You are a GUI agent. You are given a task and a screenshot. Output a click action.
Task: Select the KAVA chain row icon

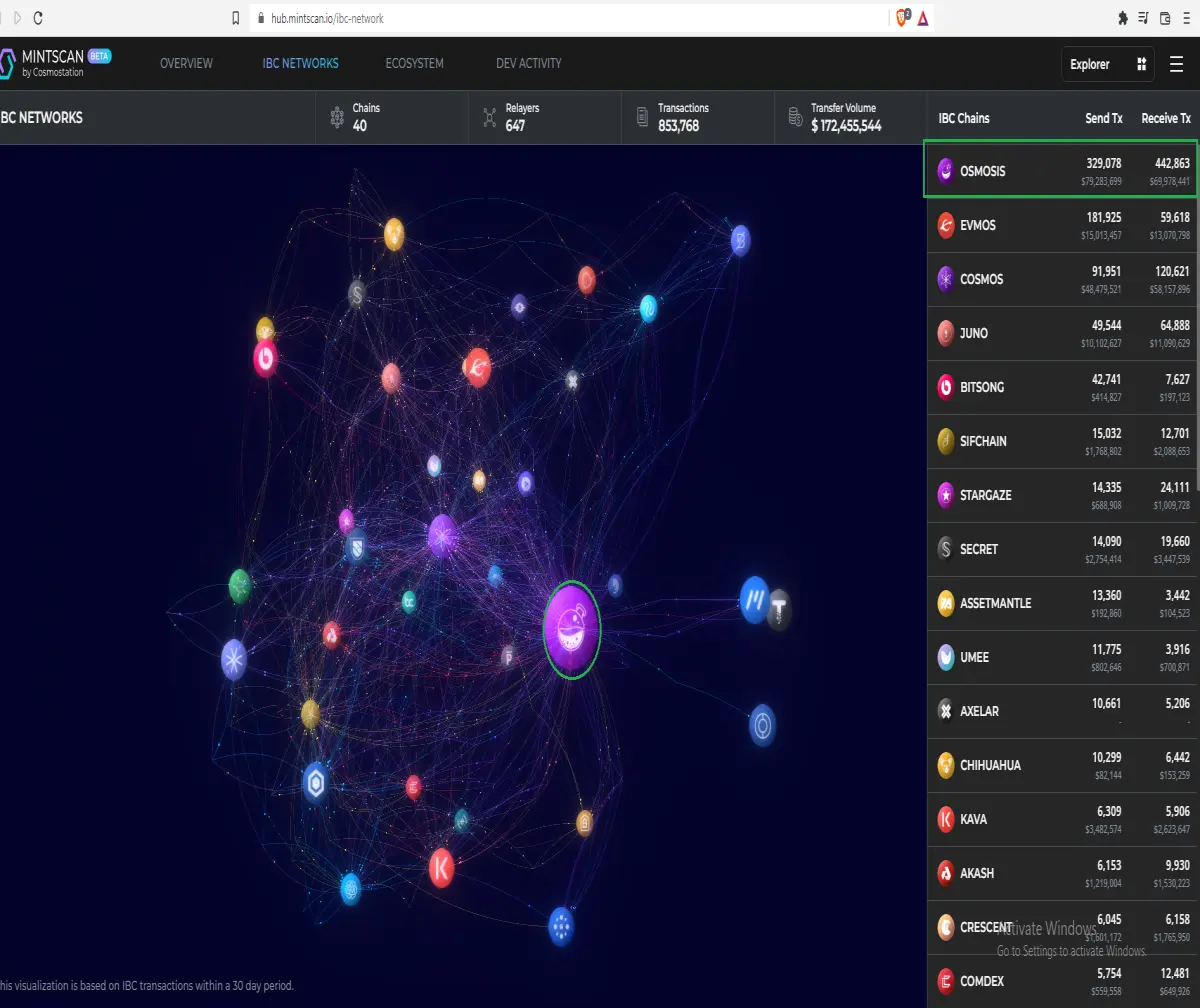pyautogui.click(x=945, y=819)
